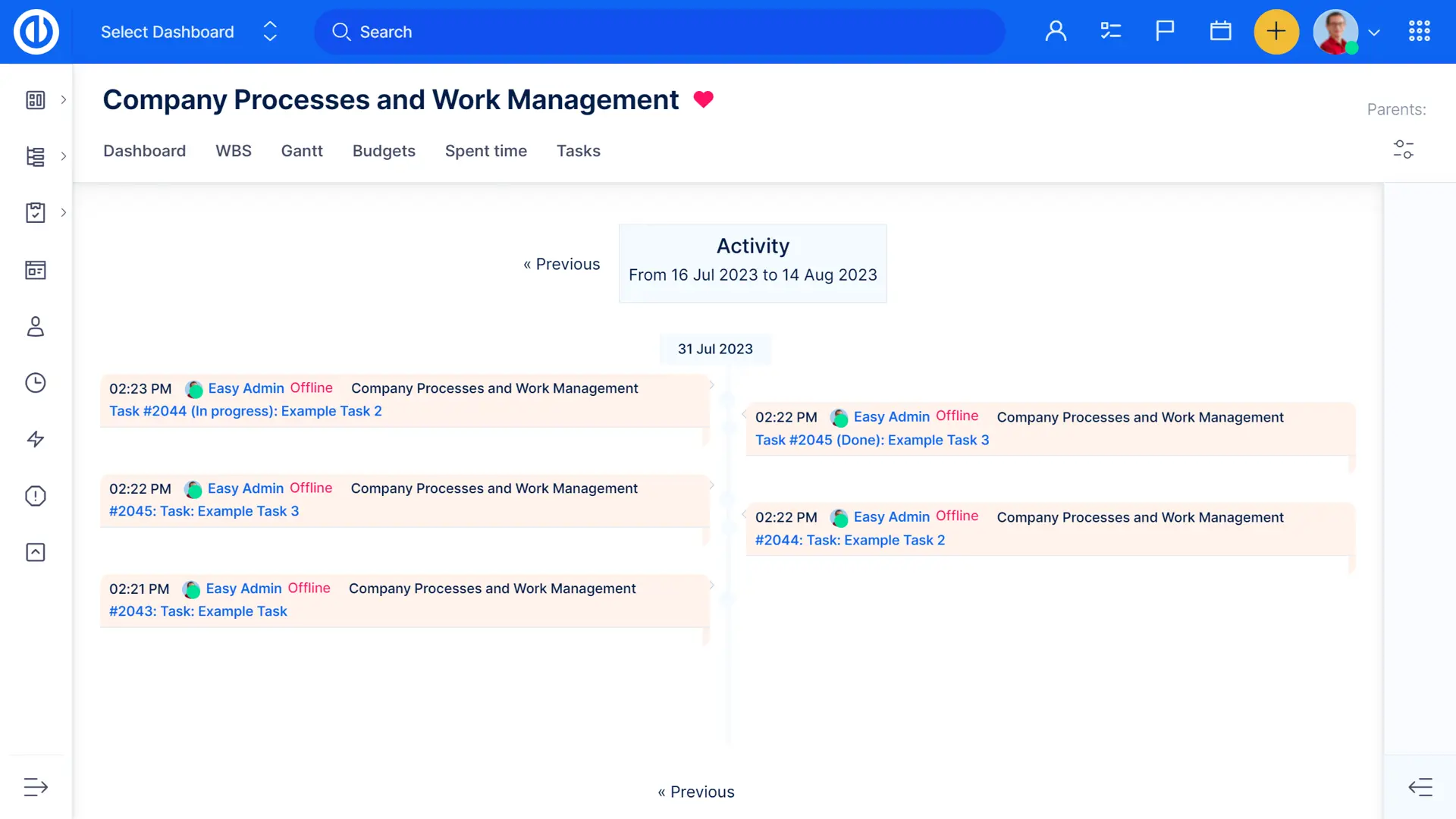The height and width of the screenshot is (819, 1456).
Task: Click the lightning bolt sidebar icon
Action: point(36,439)
